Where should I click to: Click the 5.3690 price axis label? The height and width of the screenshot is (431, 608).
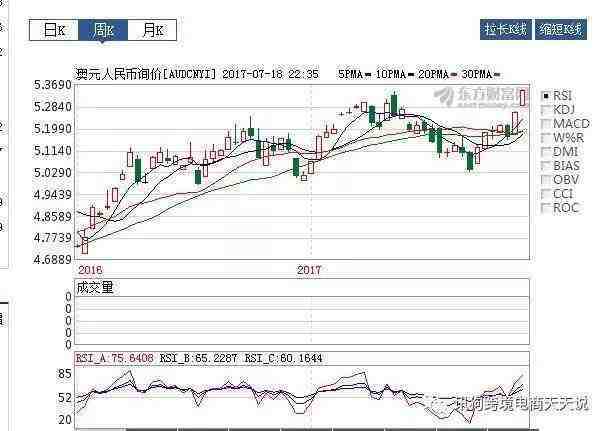click(x=53, y=85)
